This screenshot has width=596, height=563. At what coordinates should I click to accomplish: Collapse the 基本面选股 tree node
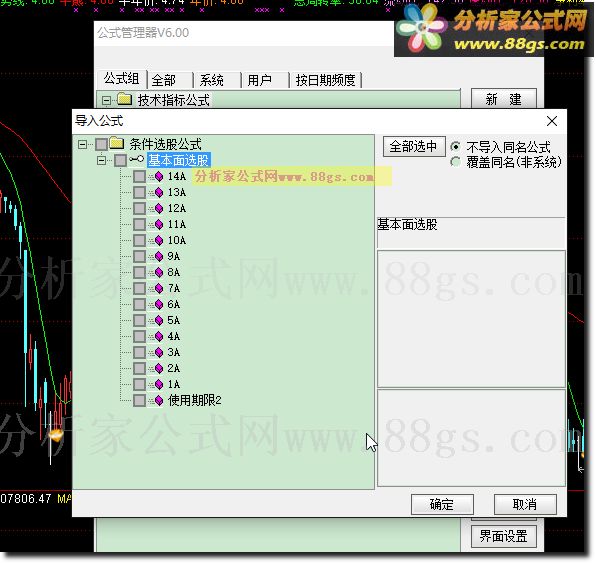click(x=101, y=160)
